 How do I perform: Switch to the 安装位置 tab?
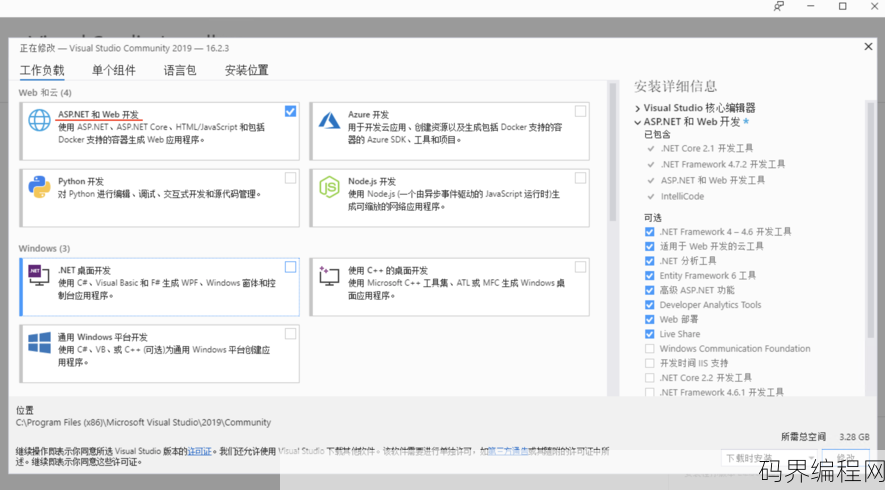tap(247, 71)
